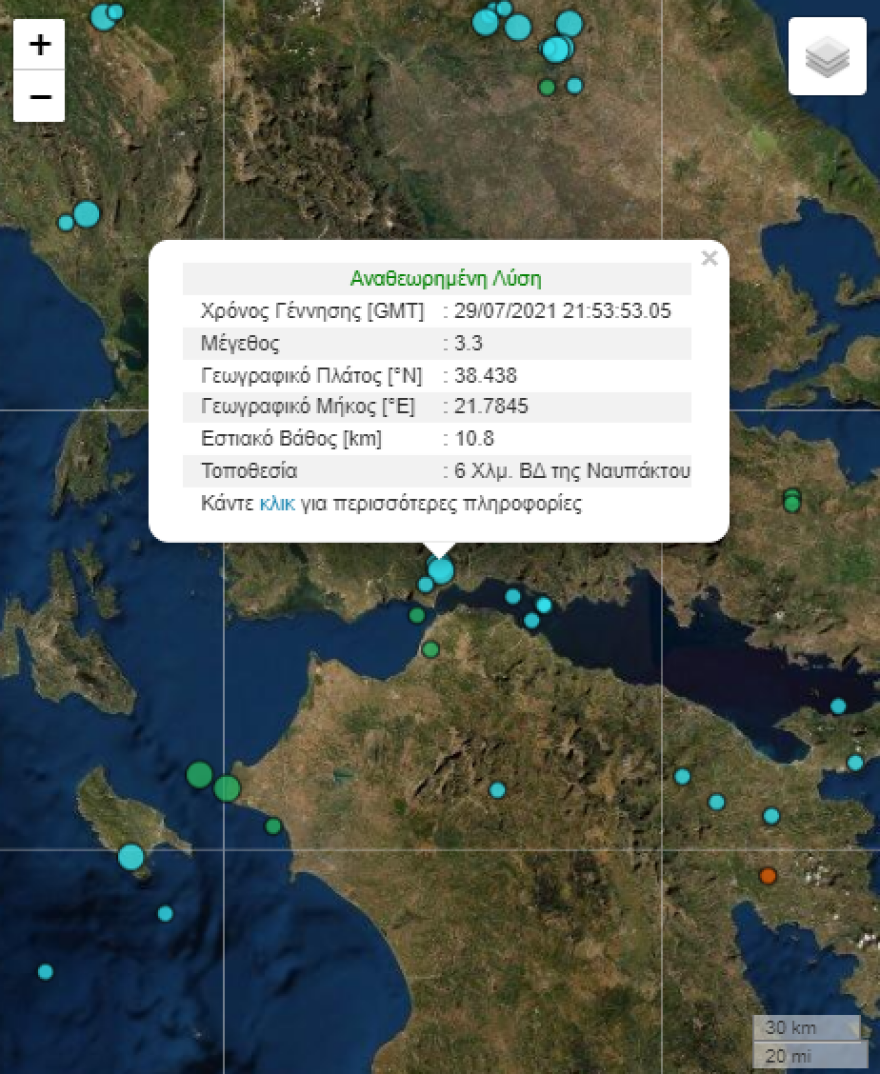Click the zoom out minus control

39,95
